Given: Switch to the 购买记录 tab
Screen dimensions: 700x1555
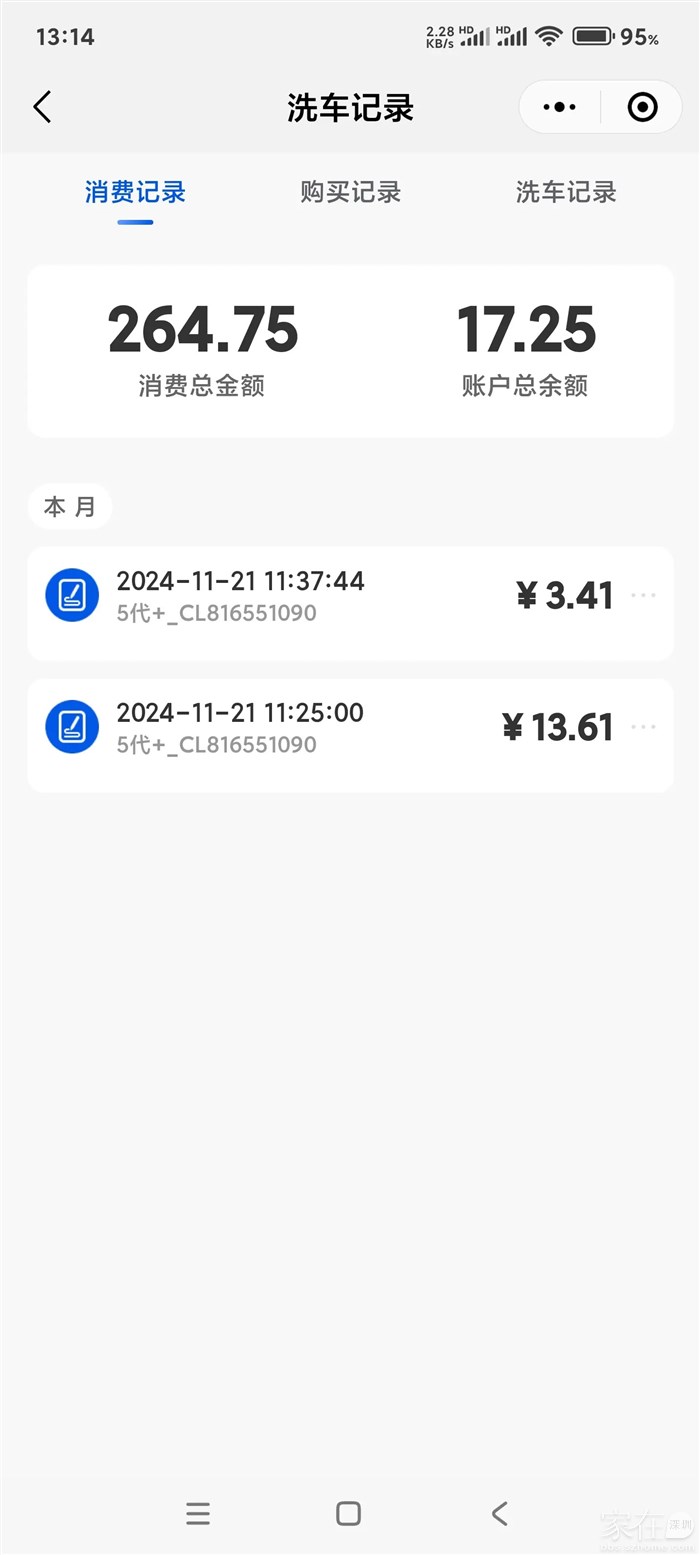Looking at the screenshot, I should click(350, 192).
